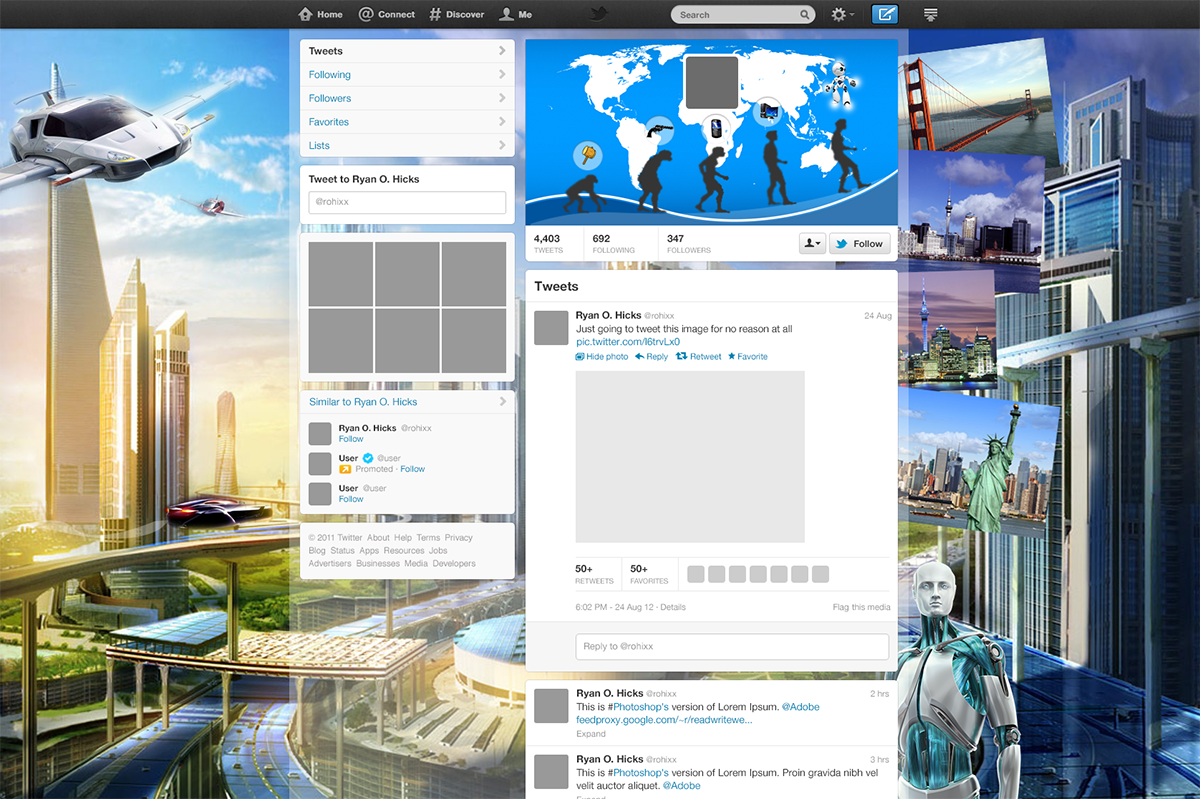Open the Connect tab

[386, 14]
